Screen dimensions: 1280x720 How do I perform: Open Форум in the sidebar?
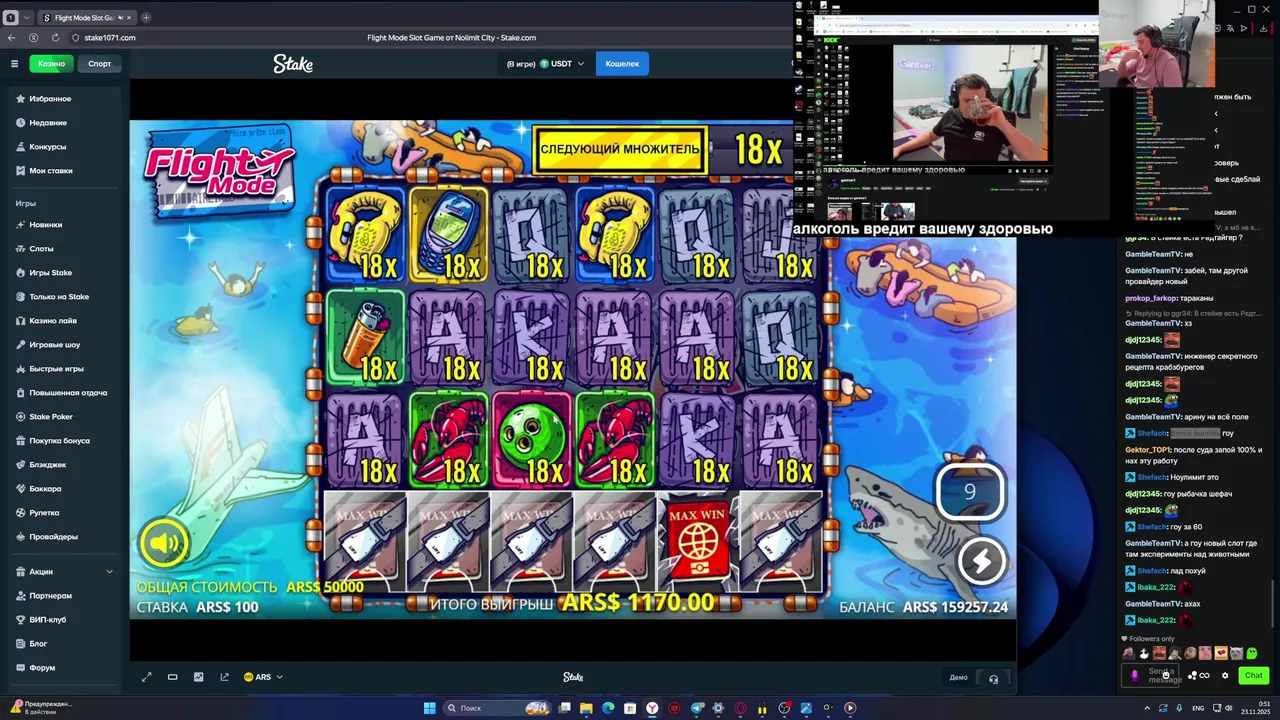pos(42,668)
